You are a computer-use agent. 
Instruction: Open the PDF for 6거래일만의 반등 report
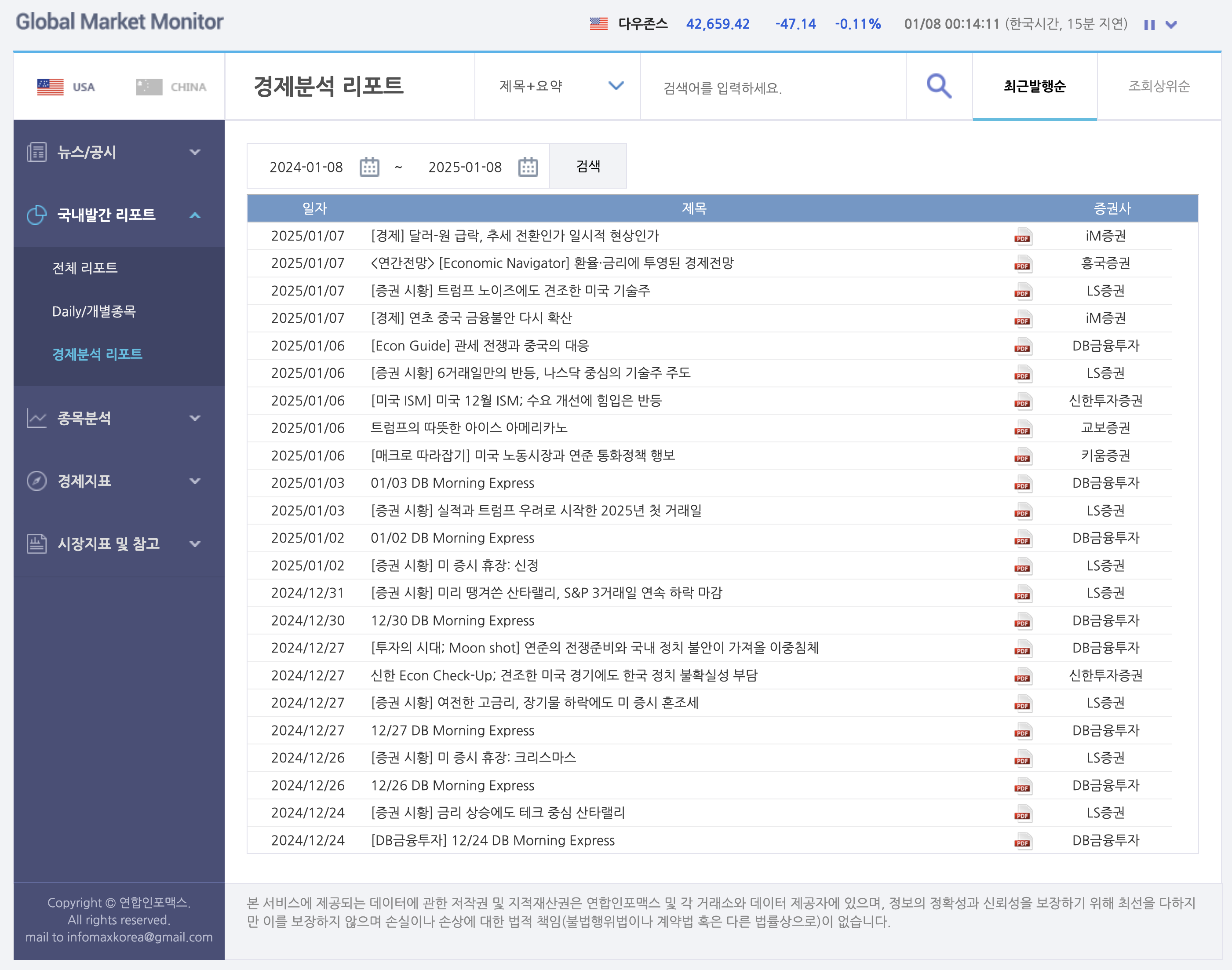(1023, 374)
